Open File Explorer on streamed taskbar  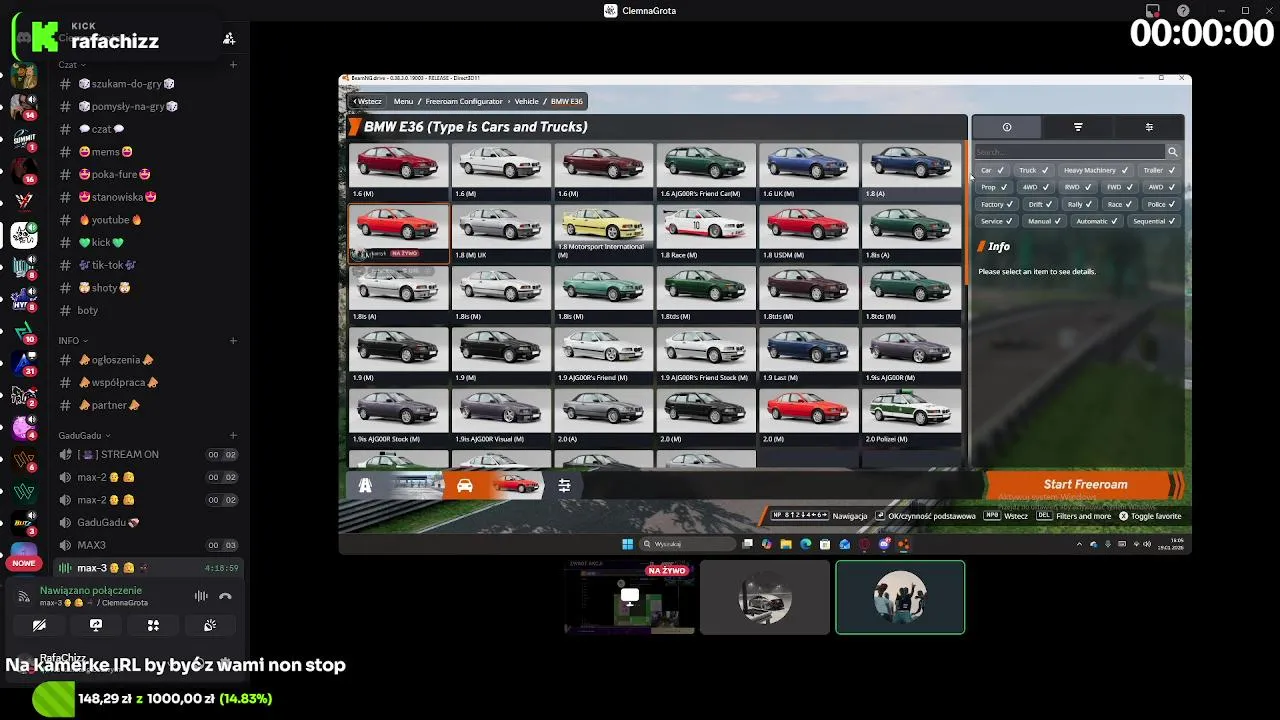tap(786, 544)
